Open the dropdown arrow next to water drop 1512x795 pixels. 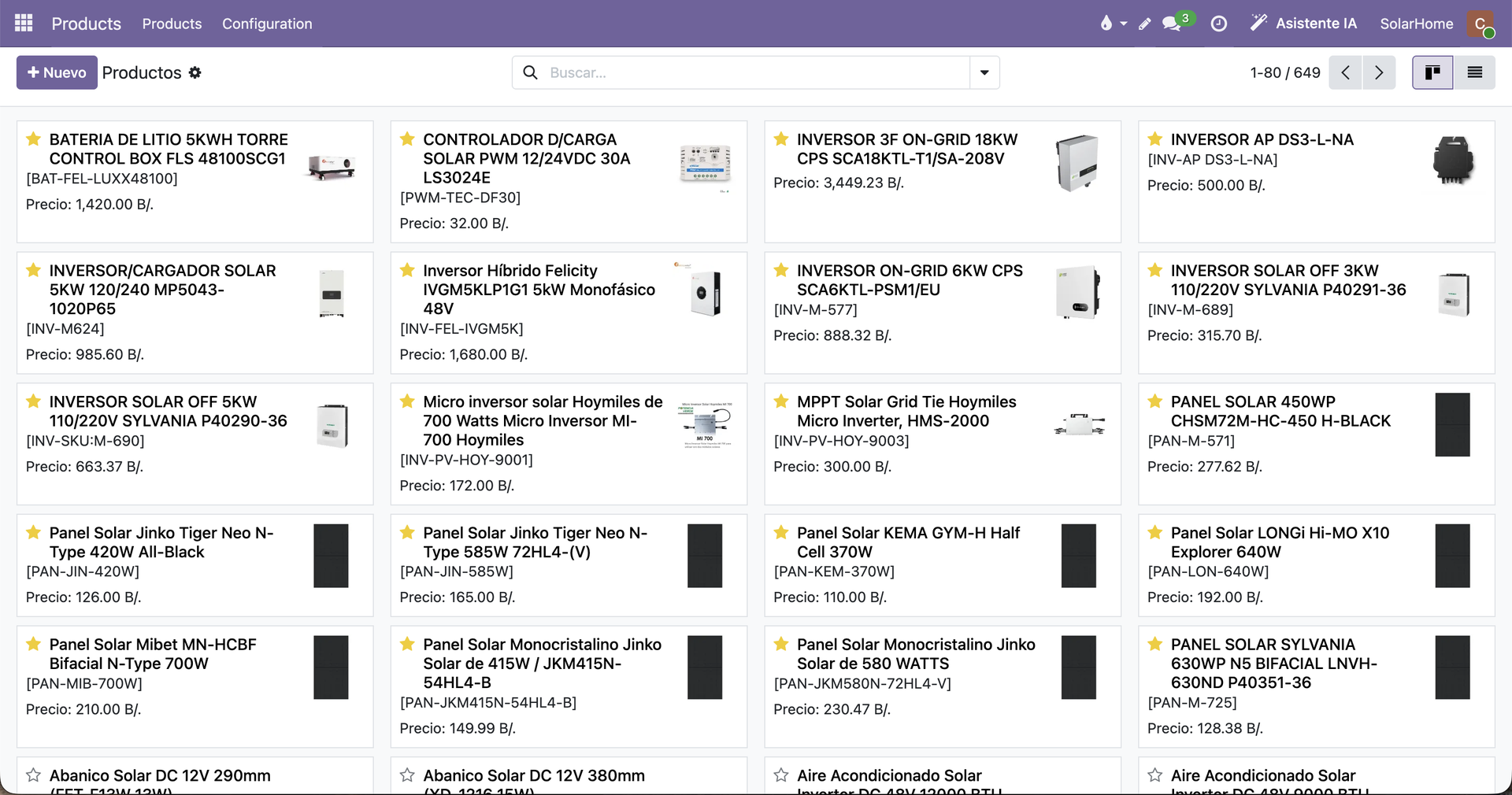(1124, 24)
